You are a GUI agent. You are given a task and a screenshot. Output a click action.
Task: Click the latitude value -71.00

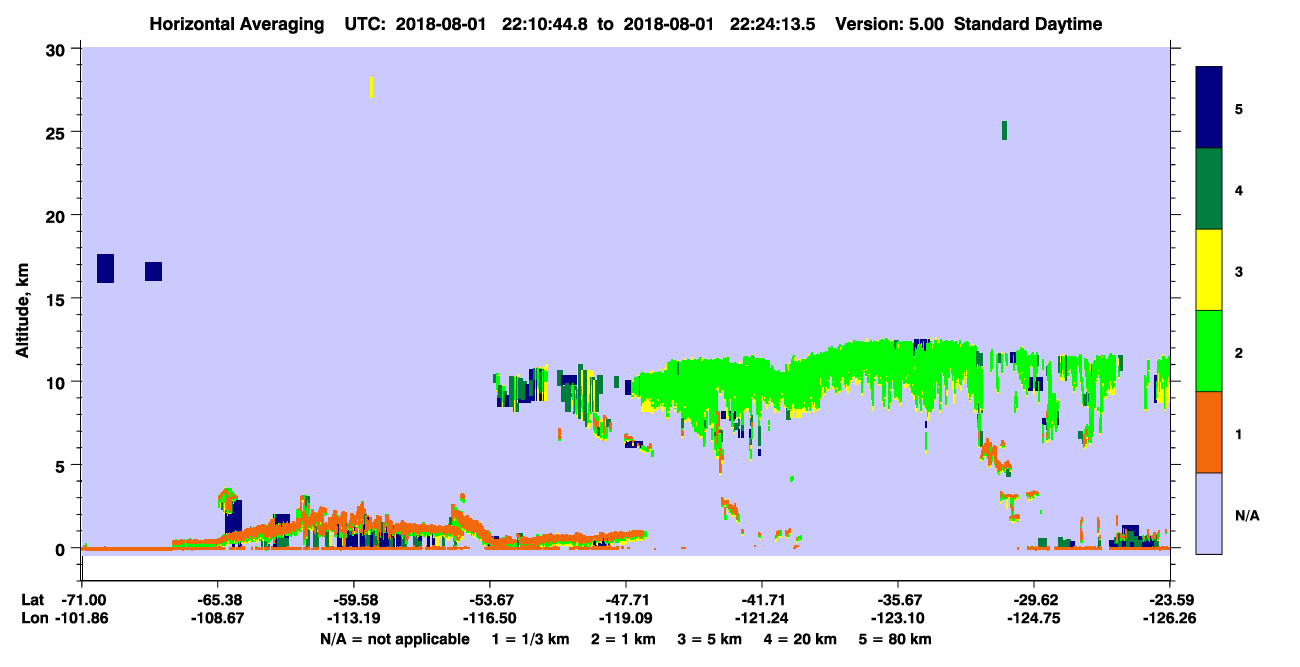pyautogui.click(x=82, y=600)
